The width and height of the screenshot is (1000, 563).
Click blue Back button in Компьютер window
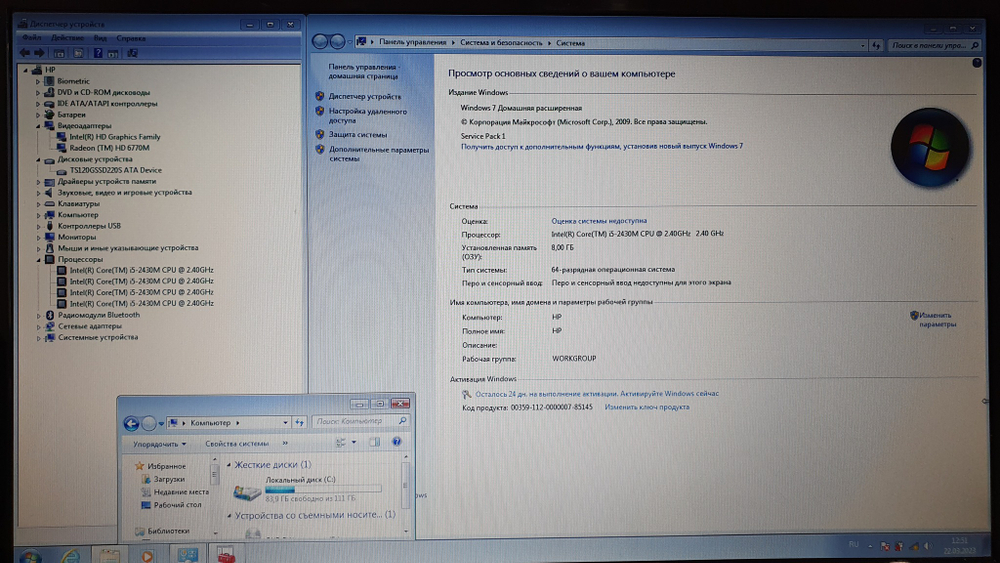[x=131, y=423]
